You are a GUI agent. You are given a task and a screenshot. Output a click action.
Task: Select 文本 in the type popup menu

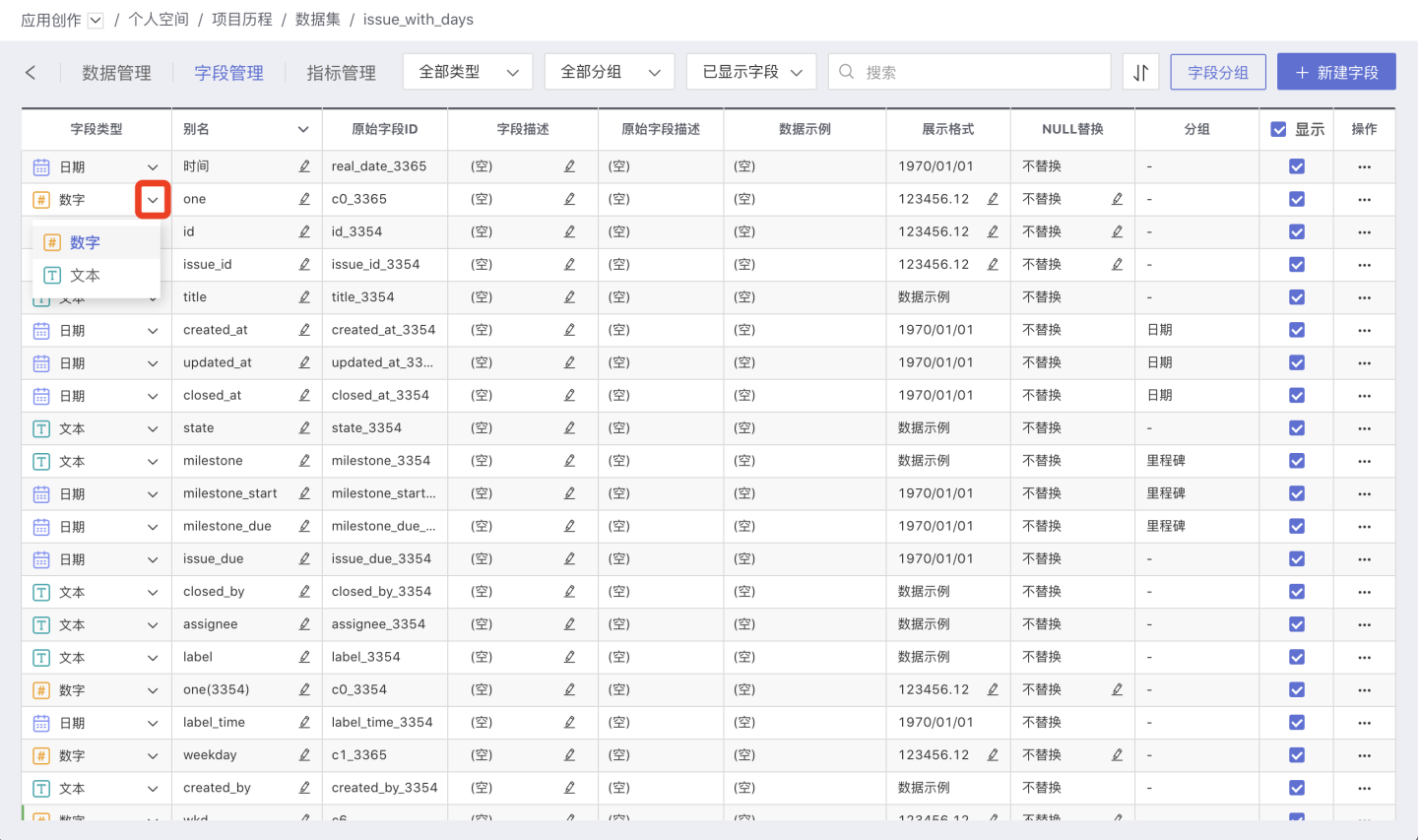point(85,276)
